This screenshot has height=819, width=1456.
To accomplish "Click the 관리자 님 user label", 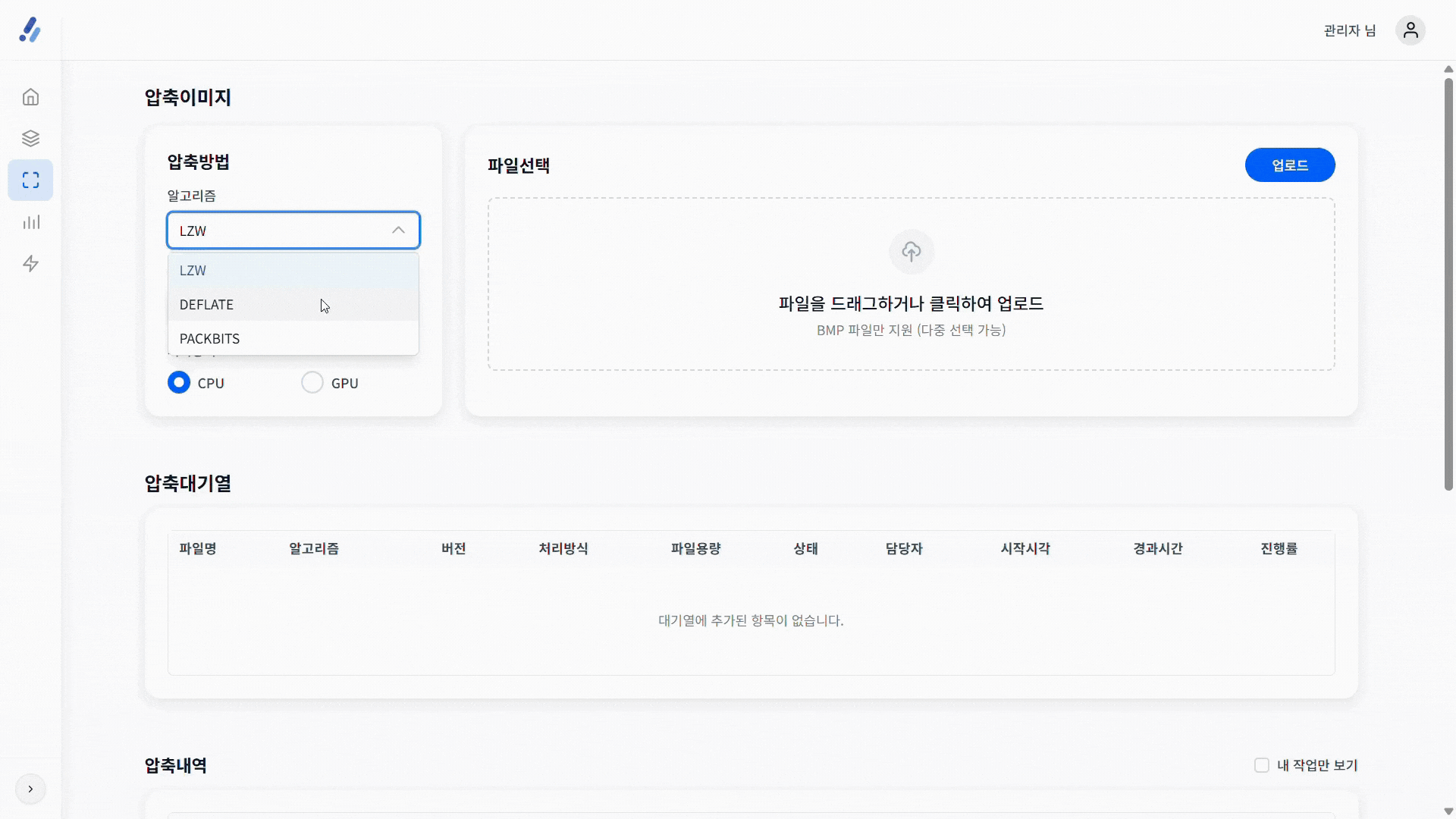I will (x=1350, y=30).
